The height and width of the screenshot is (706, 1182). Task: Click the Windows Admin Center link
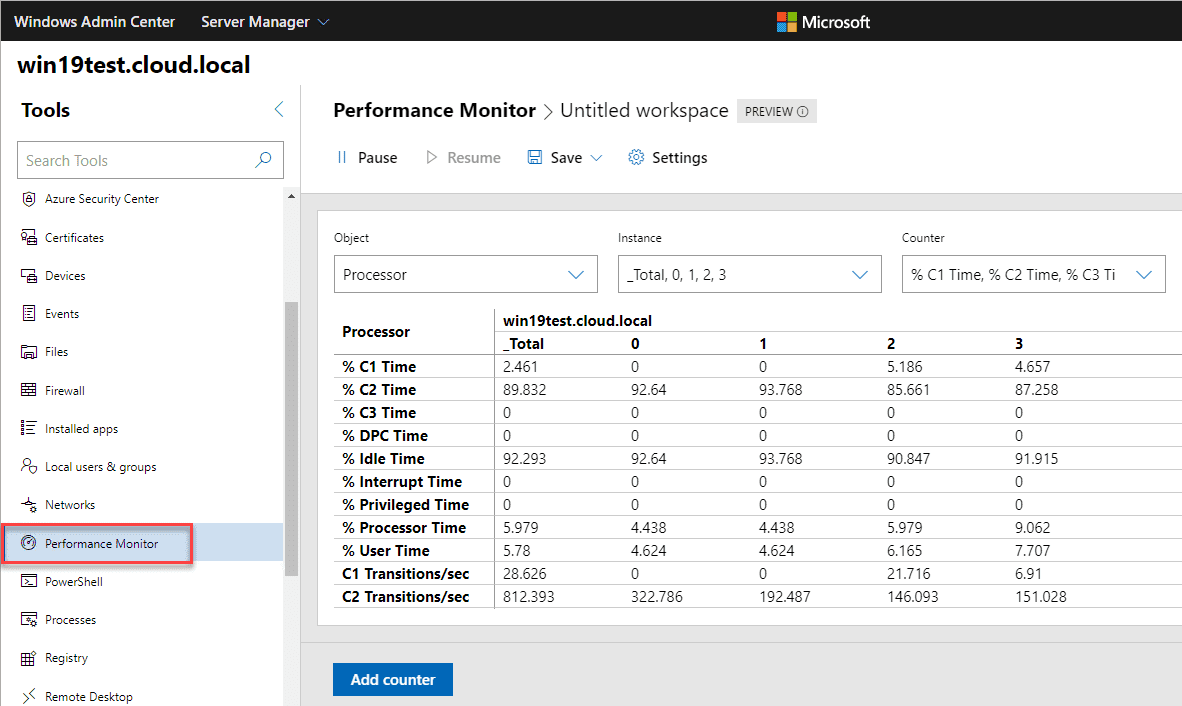coord(94,21)
